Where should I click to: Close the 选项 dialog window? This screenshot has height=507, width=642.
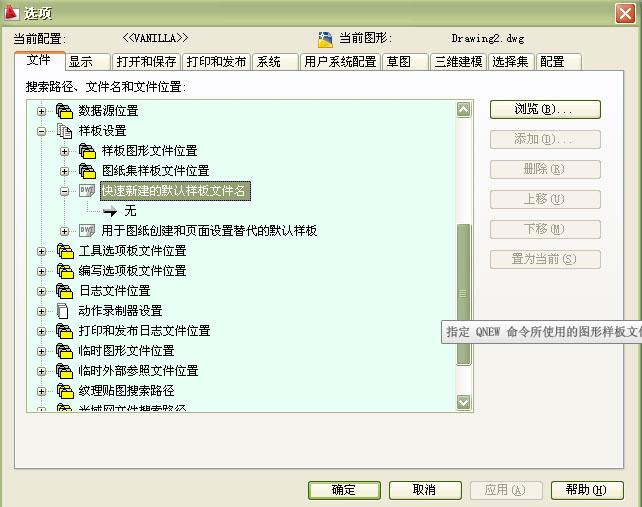point(625,14)
